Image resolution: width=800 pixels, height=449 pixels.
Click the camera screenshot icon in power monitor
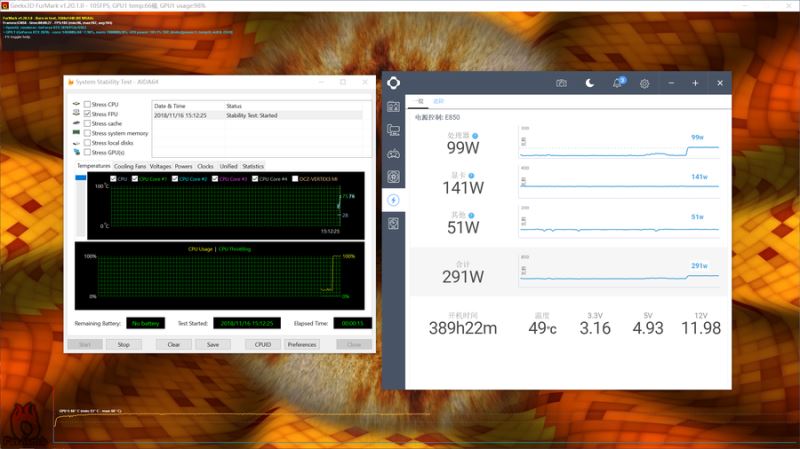[x=561, y=83]
